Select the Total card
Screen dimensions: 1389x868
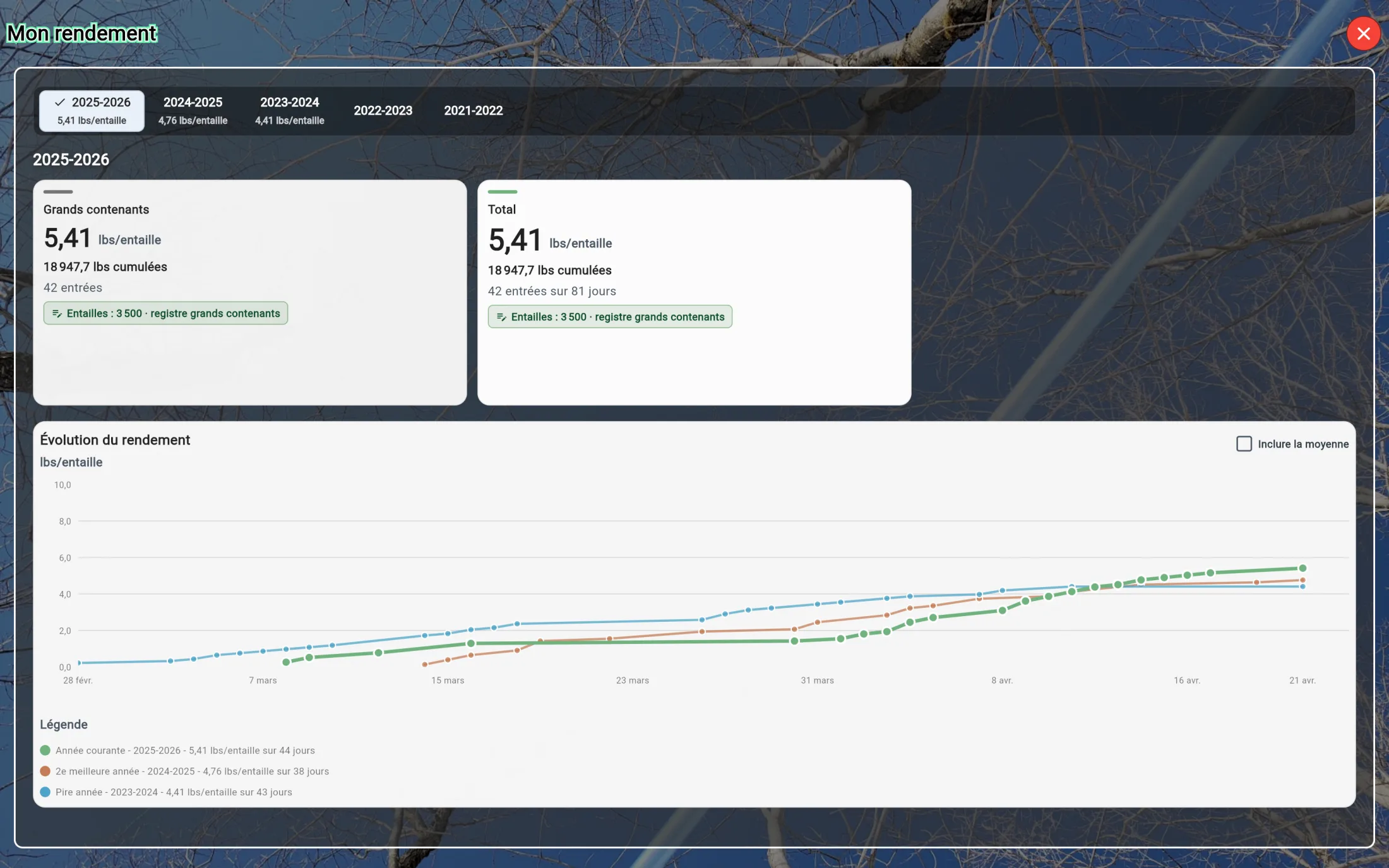tap(694, 292)
